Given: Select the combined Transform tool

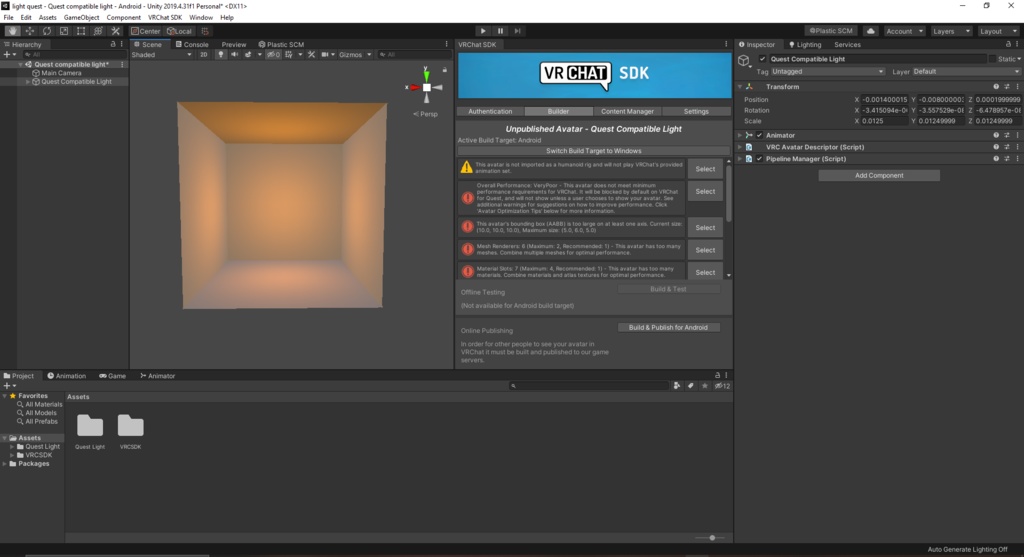Looking at the screenshot, I should tap(98, 31).
